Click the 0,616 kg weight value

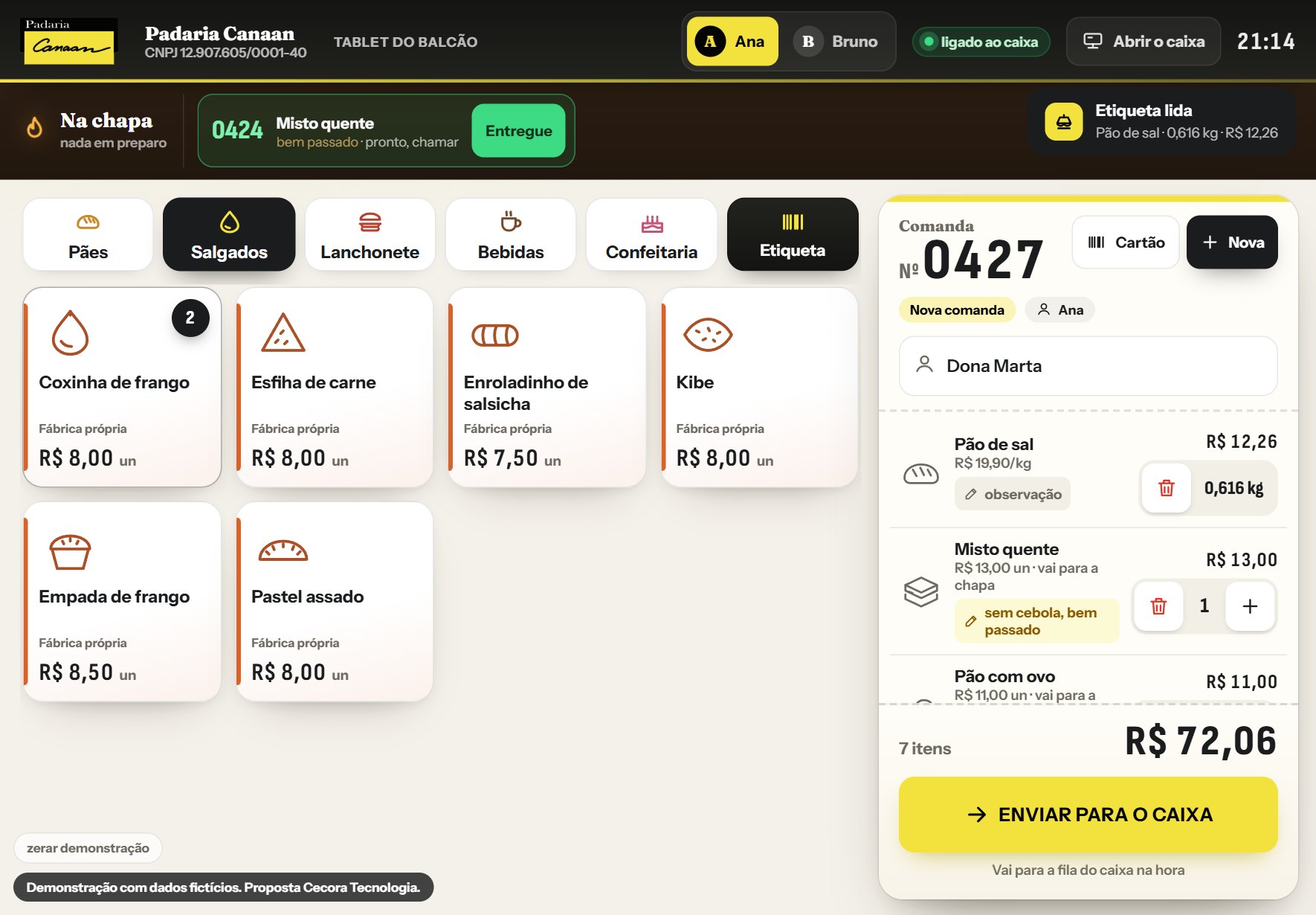pos(1233,488)
